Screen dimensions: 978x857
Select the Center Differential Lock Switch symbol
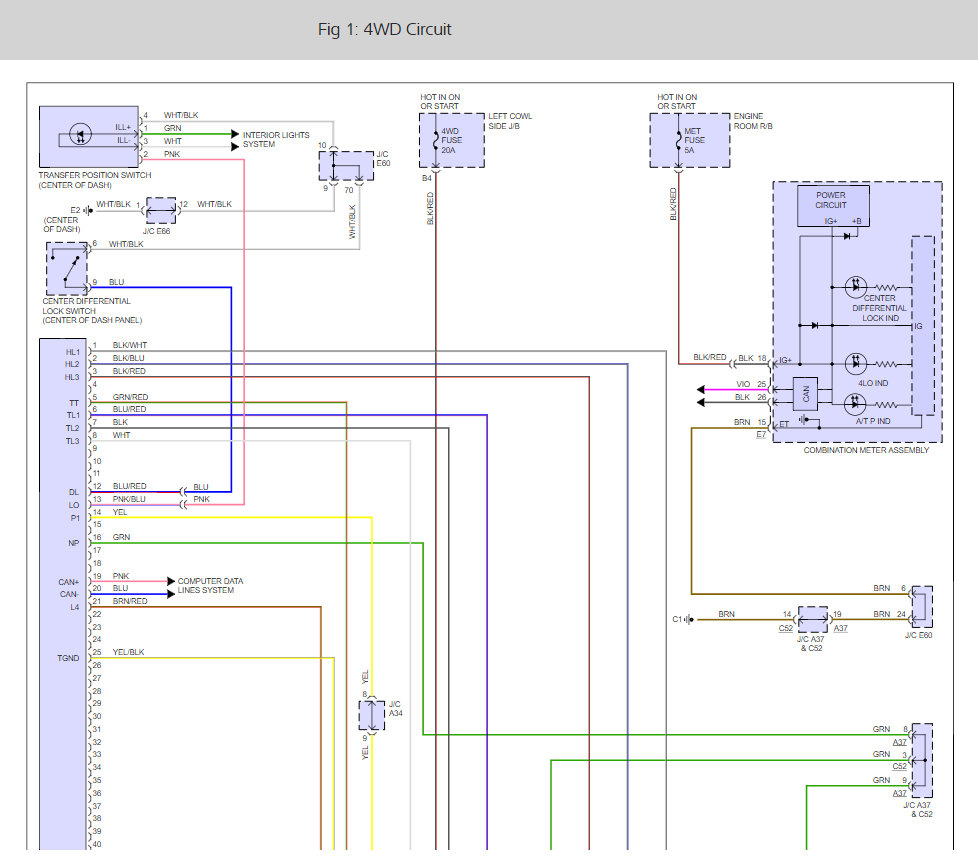(x=67, y=268)
